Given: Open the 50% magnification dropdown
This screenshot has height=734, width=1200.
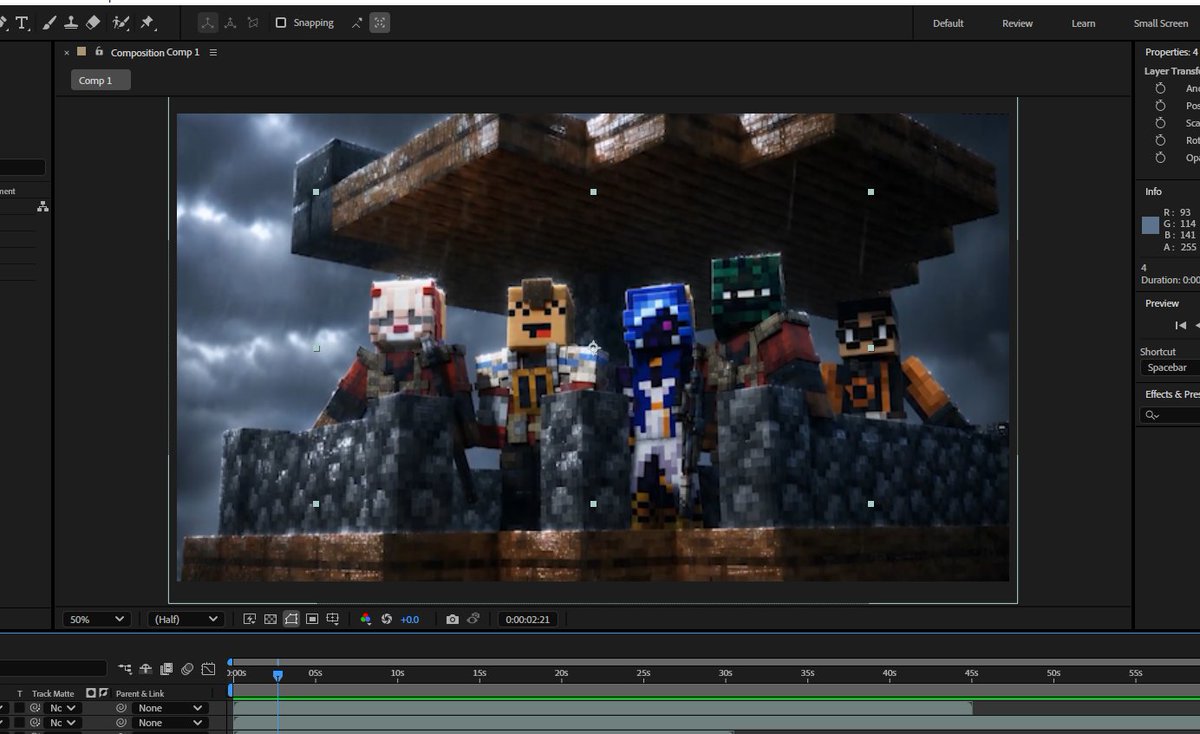Looking at the screenshot, I should pyautogui.click(x=97, y=619).
